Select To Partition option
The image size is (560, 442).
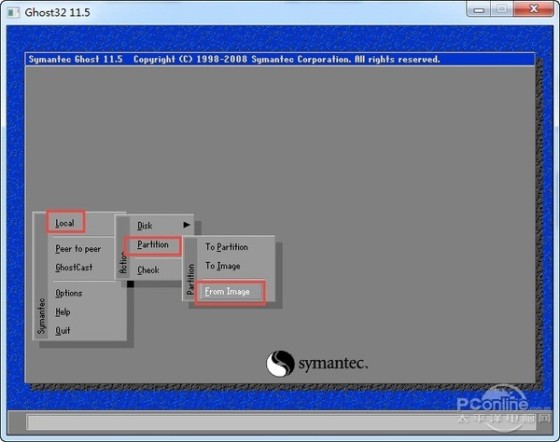coord(226,247)
